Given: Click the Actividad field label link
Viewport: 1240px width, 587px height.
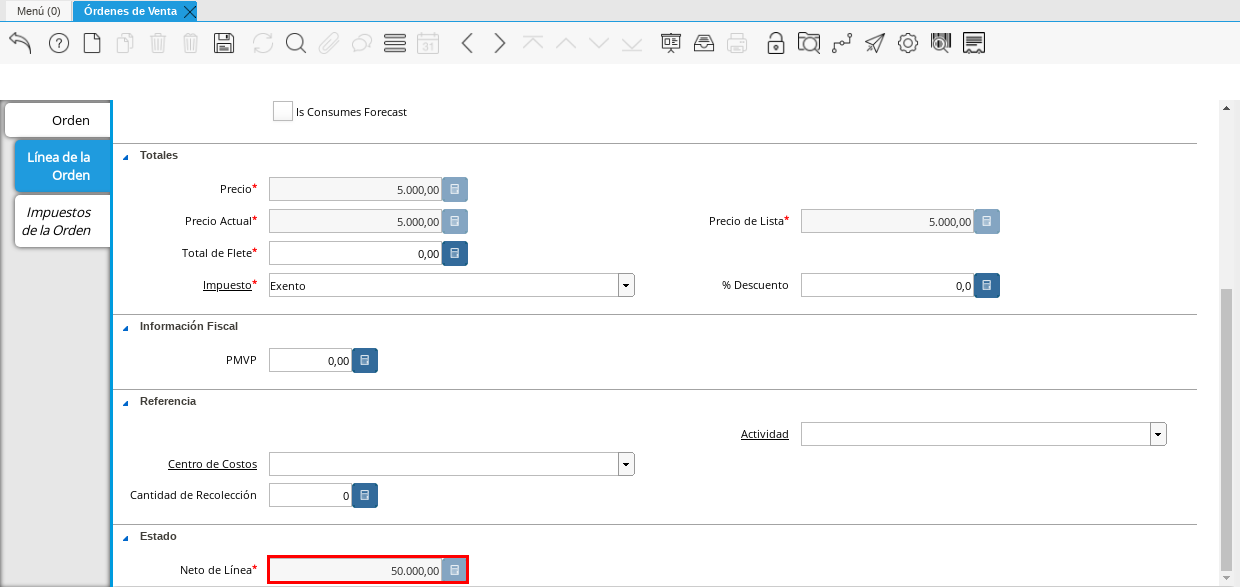Looking at the screenshot, I should click(764, 434).
